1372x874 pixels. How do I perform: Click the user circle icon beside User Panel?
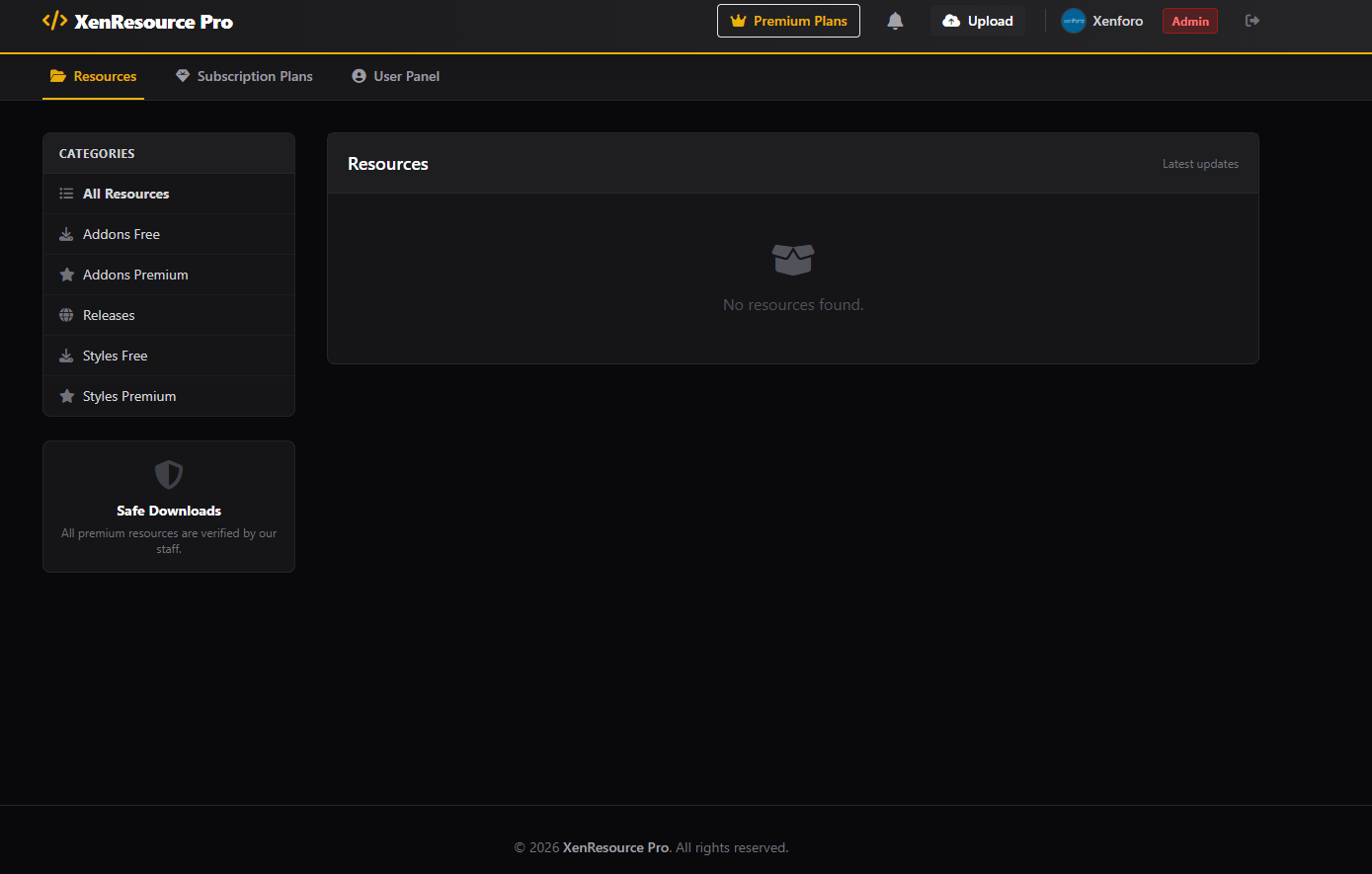pyautogui.click(x=359, y=76)
